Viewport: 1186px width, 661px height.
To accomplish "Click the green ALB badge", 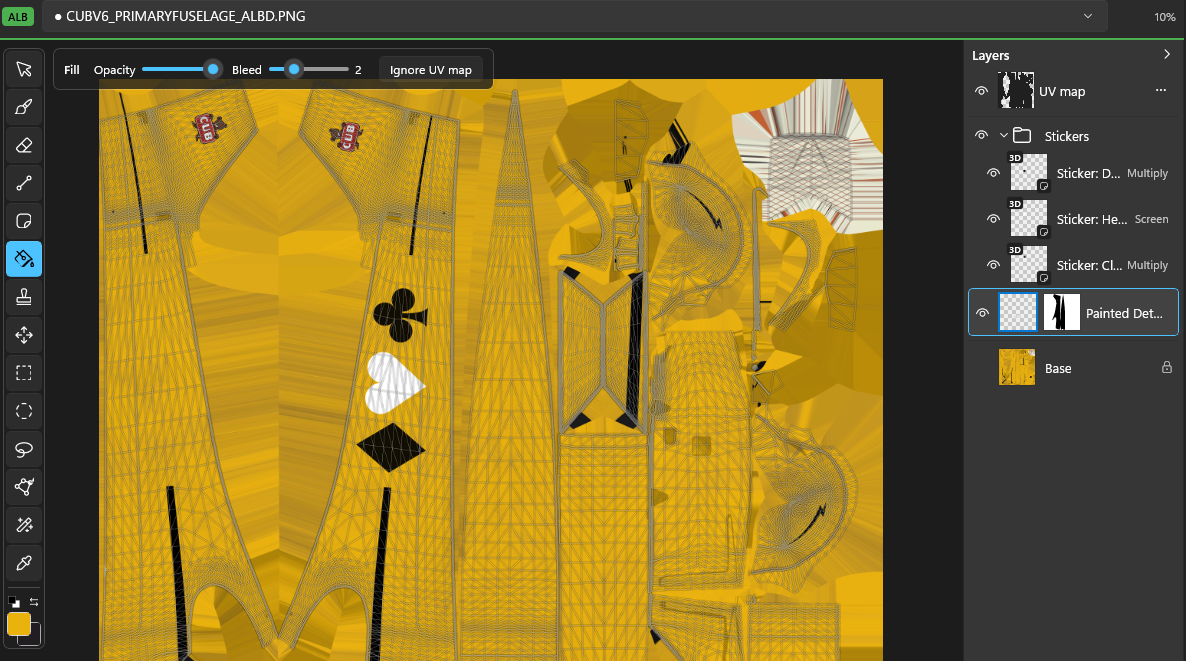I will click(x=17, y=16).
